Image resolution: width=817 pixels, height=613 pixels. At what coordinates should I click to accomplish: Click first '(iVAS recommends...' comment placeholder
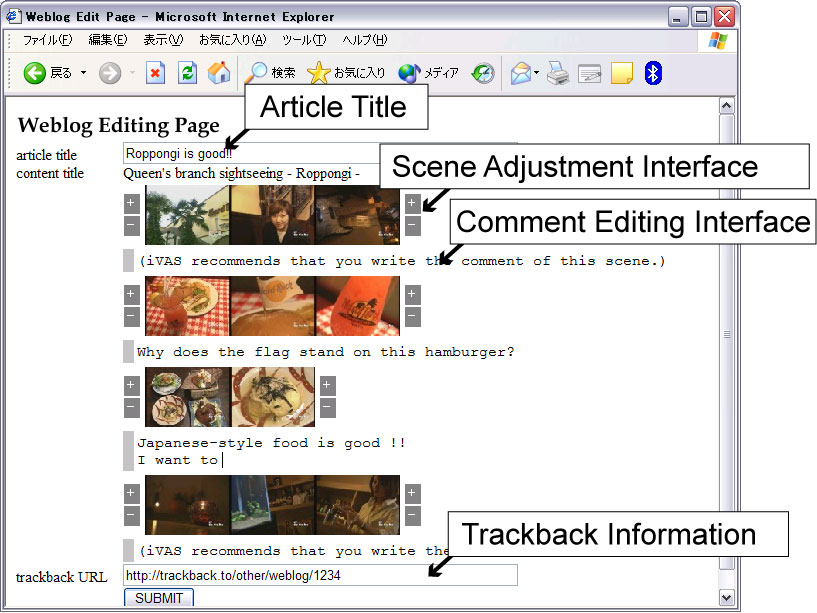point(402,261)
